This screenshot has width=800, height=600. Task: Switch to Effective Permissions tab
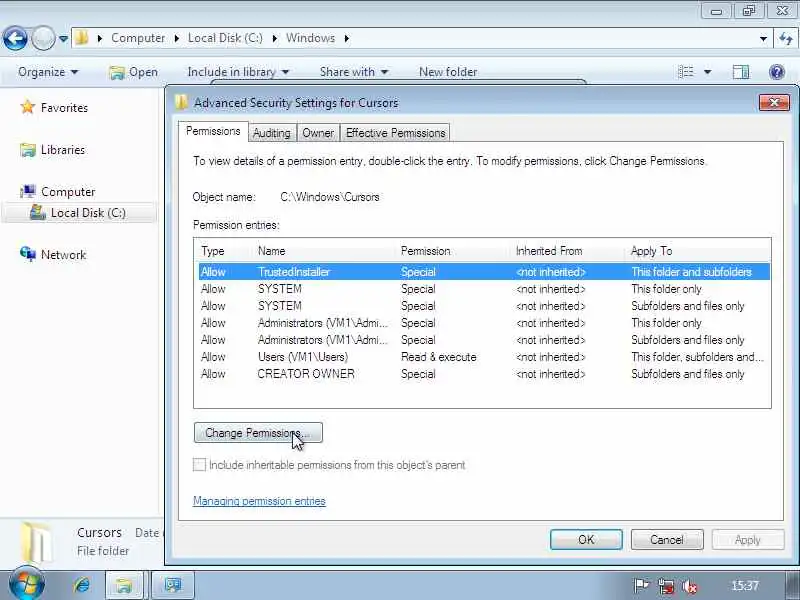(395, 133)
